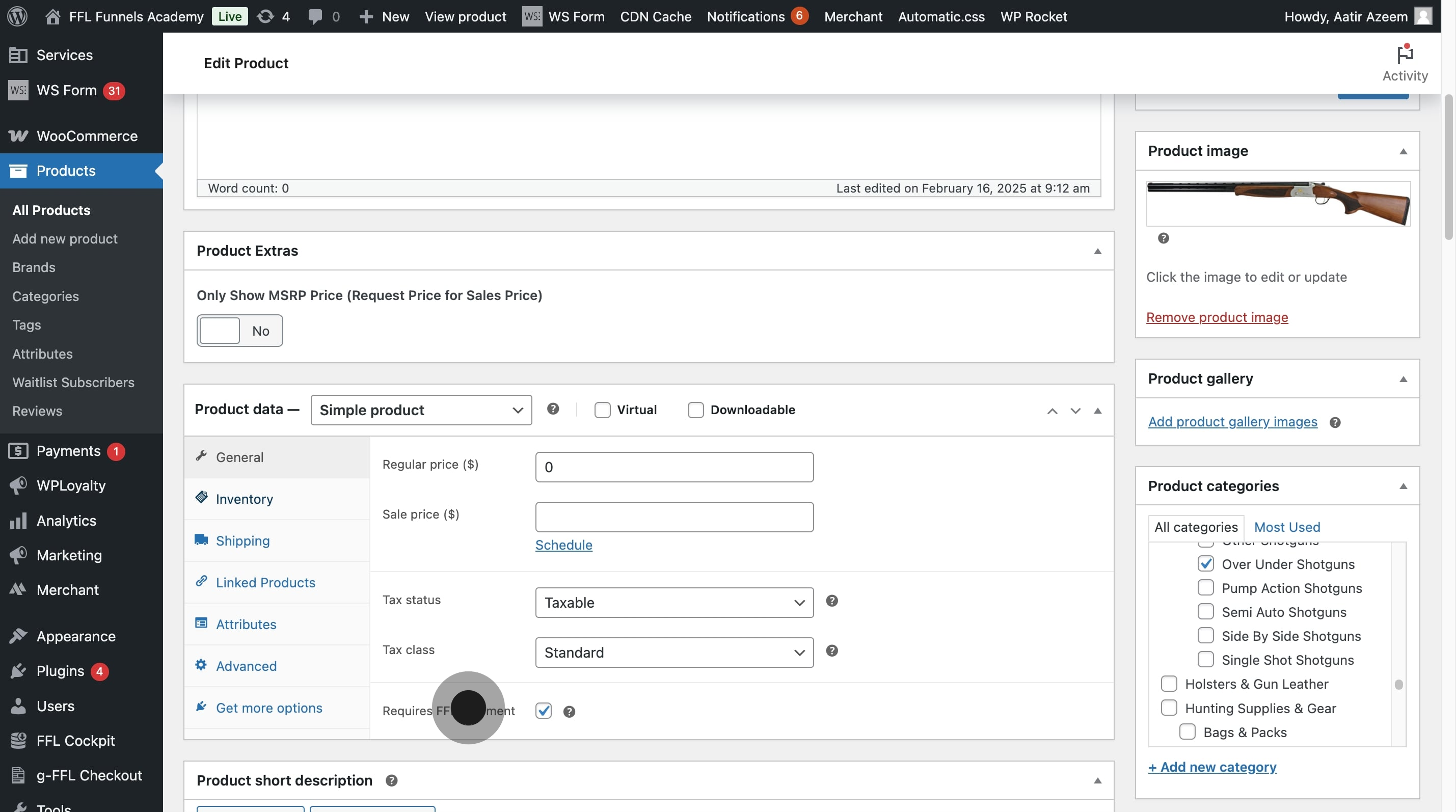Click the product gallery help icon
This screenshot has height=812, width=1456.
1334,422
